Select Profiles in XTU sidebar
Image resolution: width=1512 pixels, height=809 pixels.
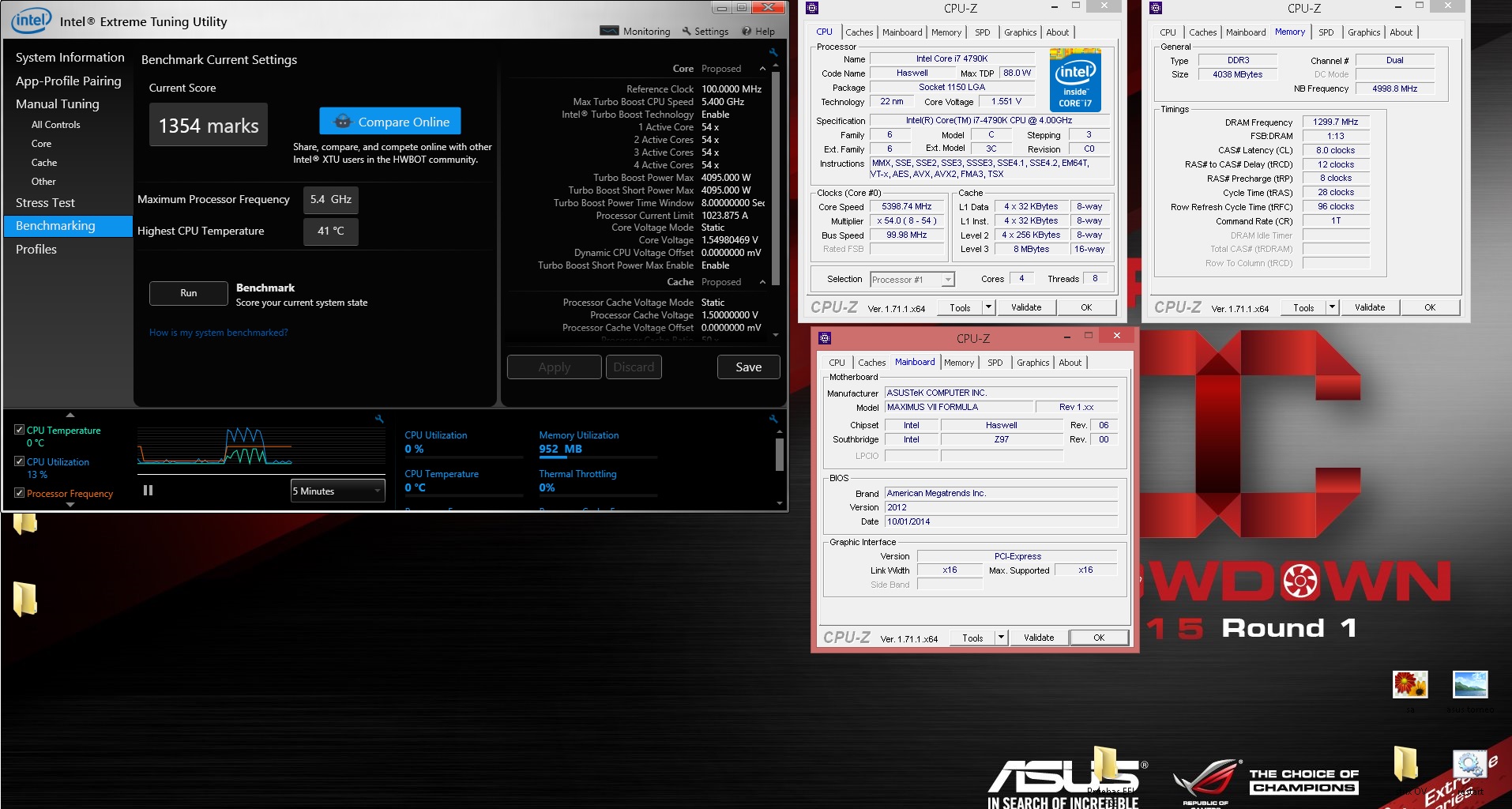coord(36,249)
